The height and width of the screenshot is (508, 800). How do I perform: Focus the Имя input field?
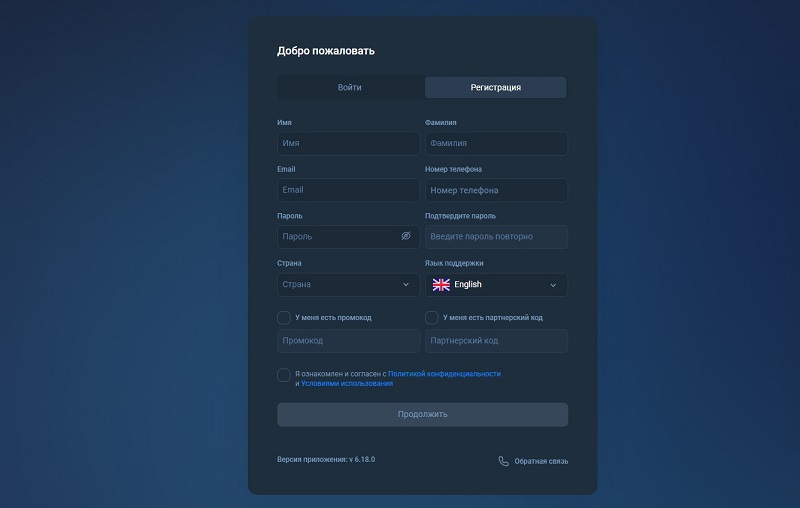coord(348,144)
